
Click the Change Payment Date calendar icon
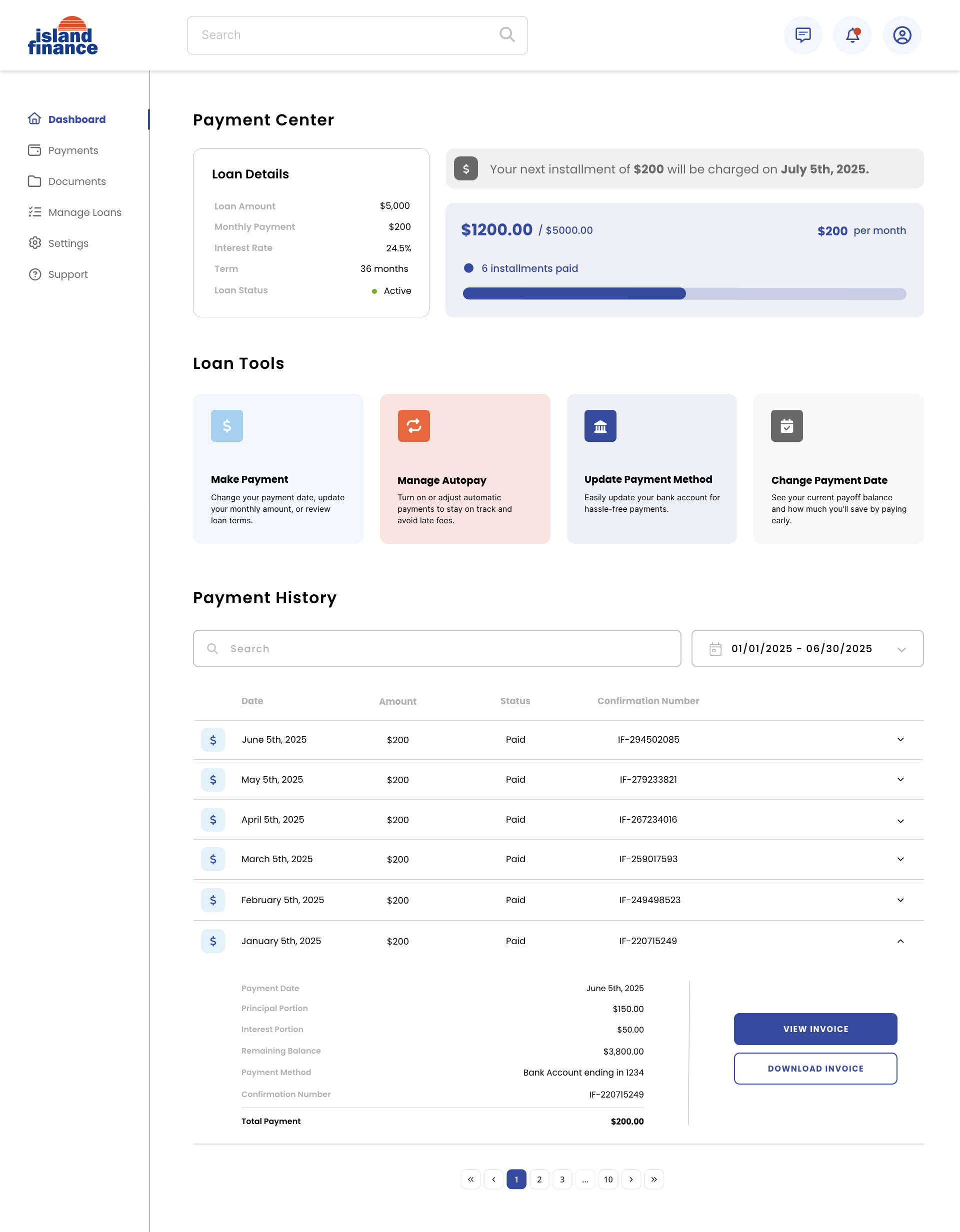tap(786, 425)
